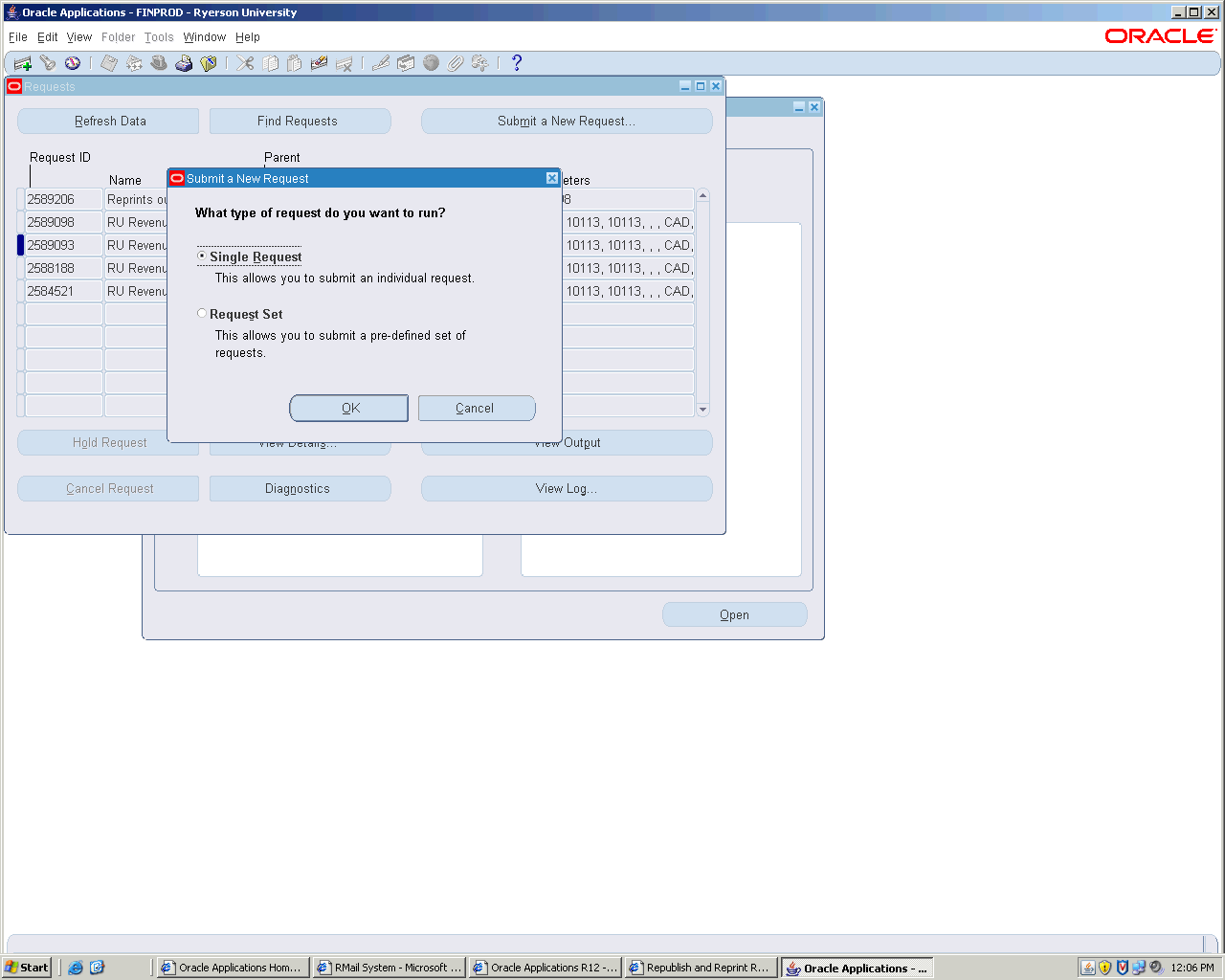Click the Print toolbar icon
The width and height of the screenshot is (1225, 980).
pos(184,63)
